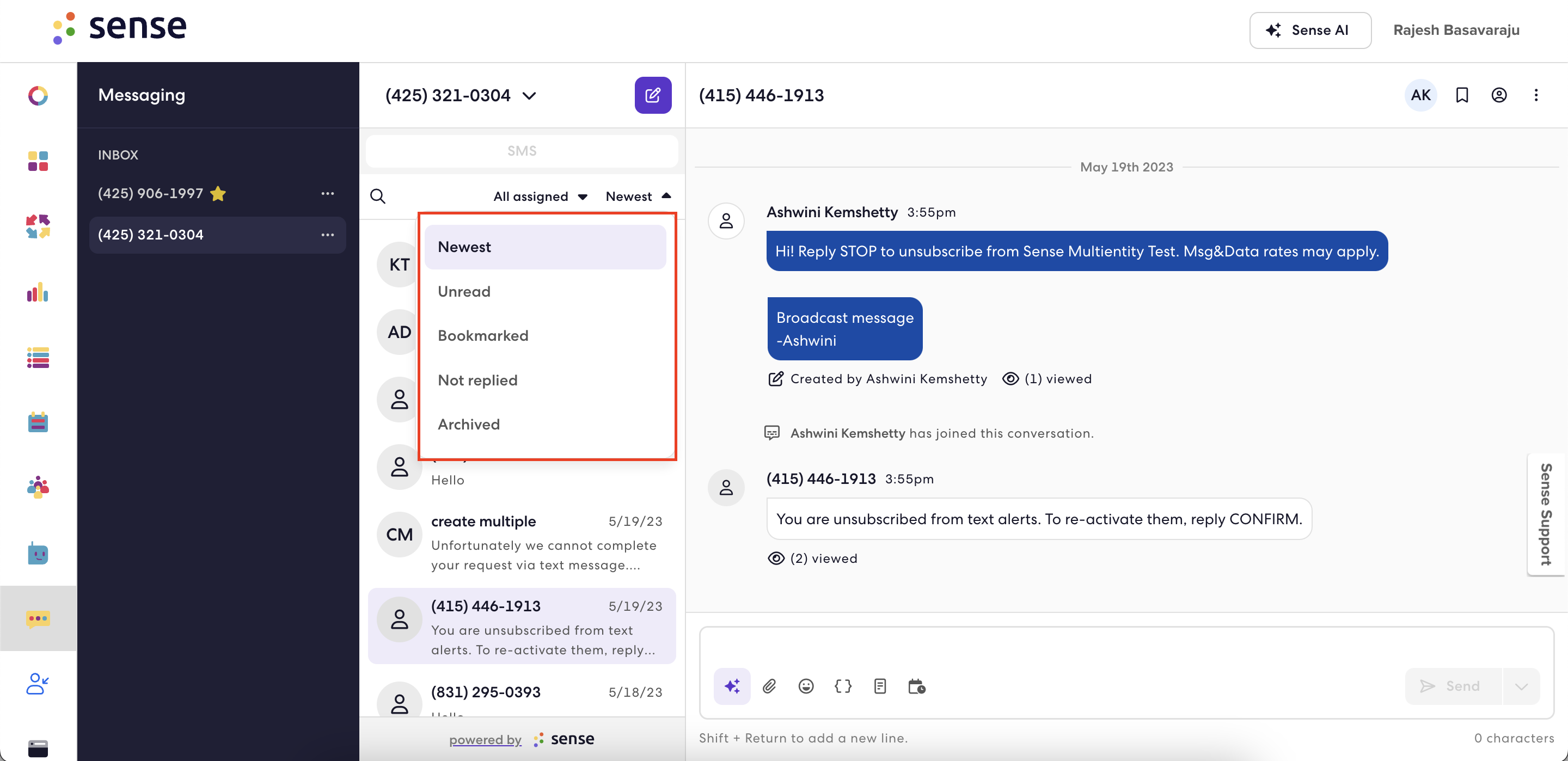
Task: Click the search magnifier in conversation list
Action: [x=377, y=196]
